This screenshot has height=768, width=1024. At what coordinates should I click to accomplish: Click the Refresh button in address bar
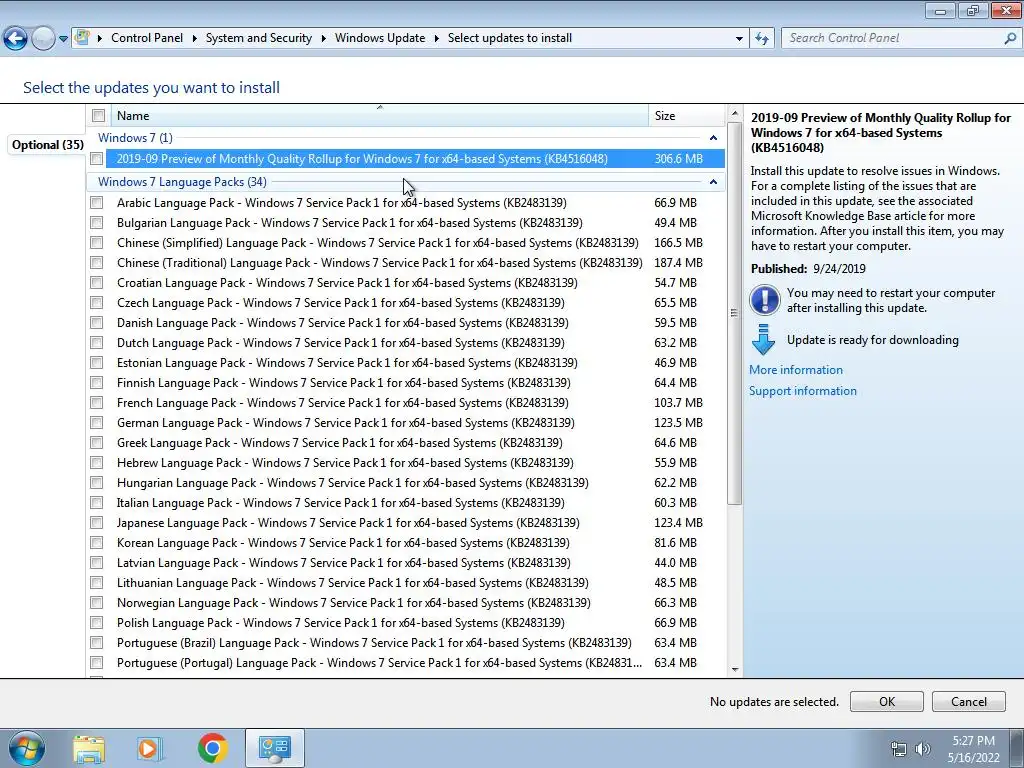pyautogui.click(x=761, y=39)
